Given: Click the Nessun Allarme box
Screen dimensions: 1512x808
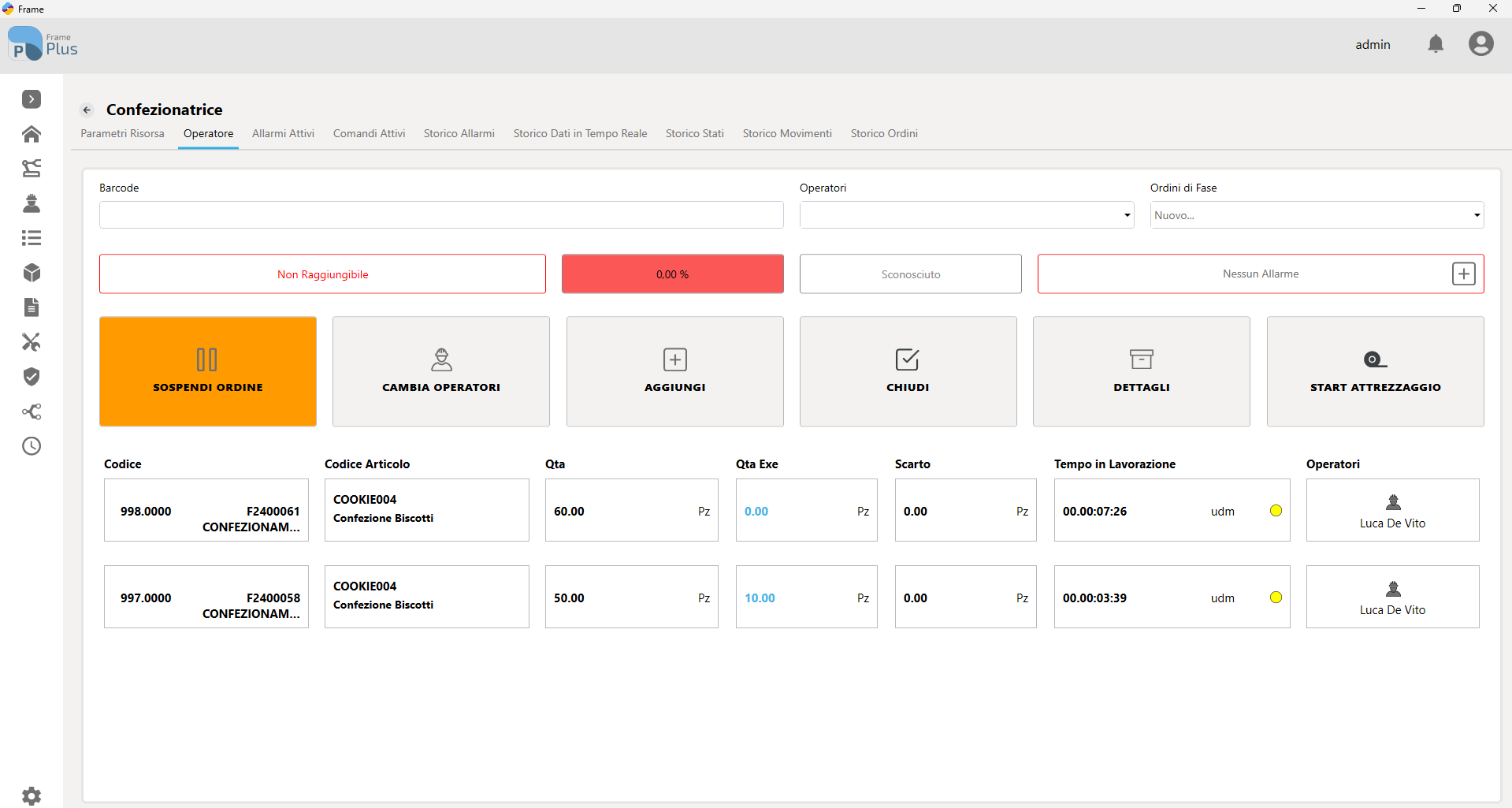Looking at the screenshot, I should click(1261, 274).
